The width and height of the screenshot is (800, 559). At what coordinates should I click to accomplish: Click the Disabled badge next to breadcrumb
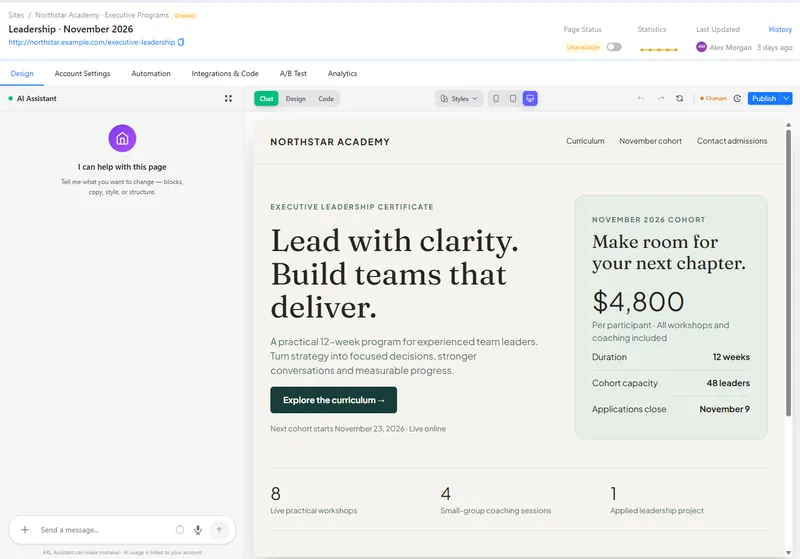185,16
